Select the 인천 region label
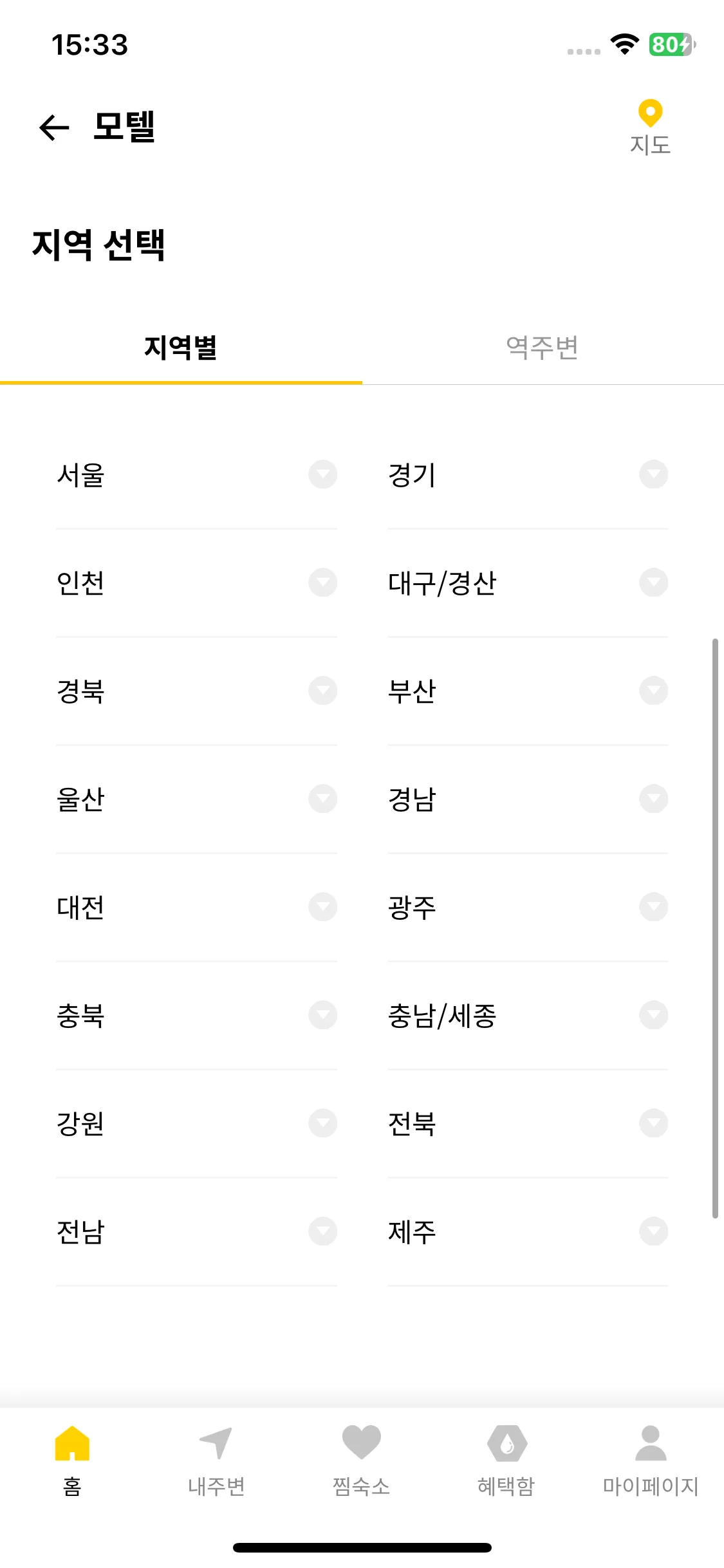724x1568 pixels. click(x=80, y=583)
